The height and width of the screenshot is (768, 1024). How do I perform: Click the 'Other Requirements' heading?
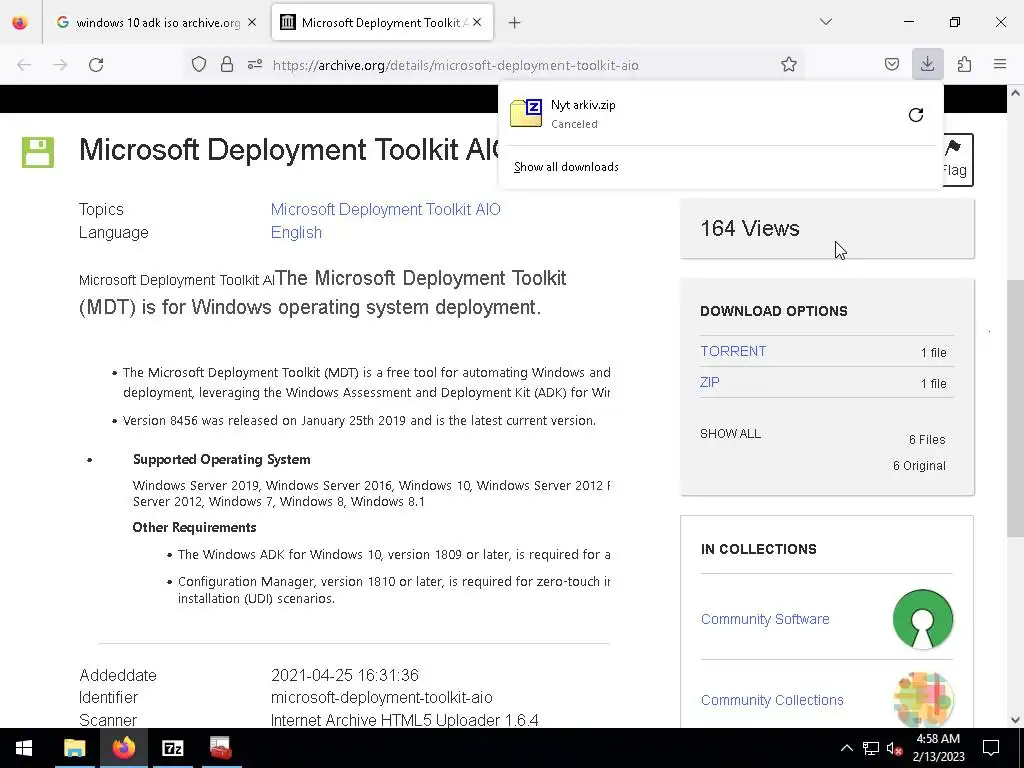[x=194, y=528]
